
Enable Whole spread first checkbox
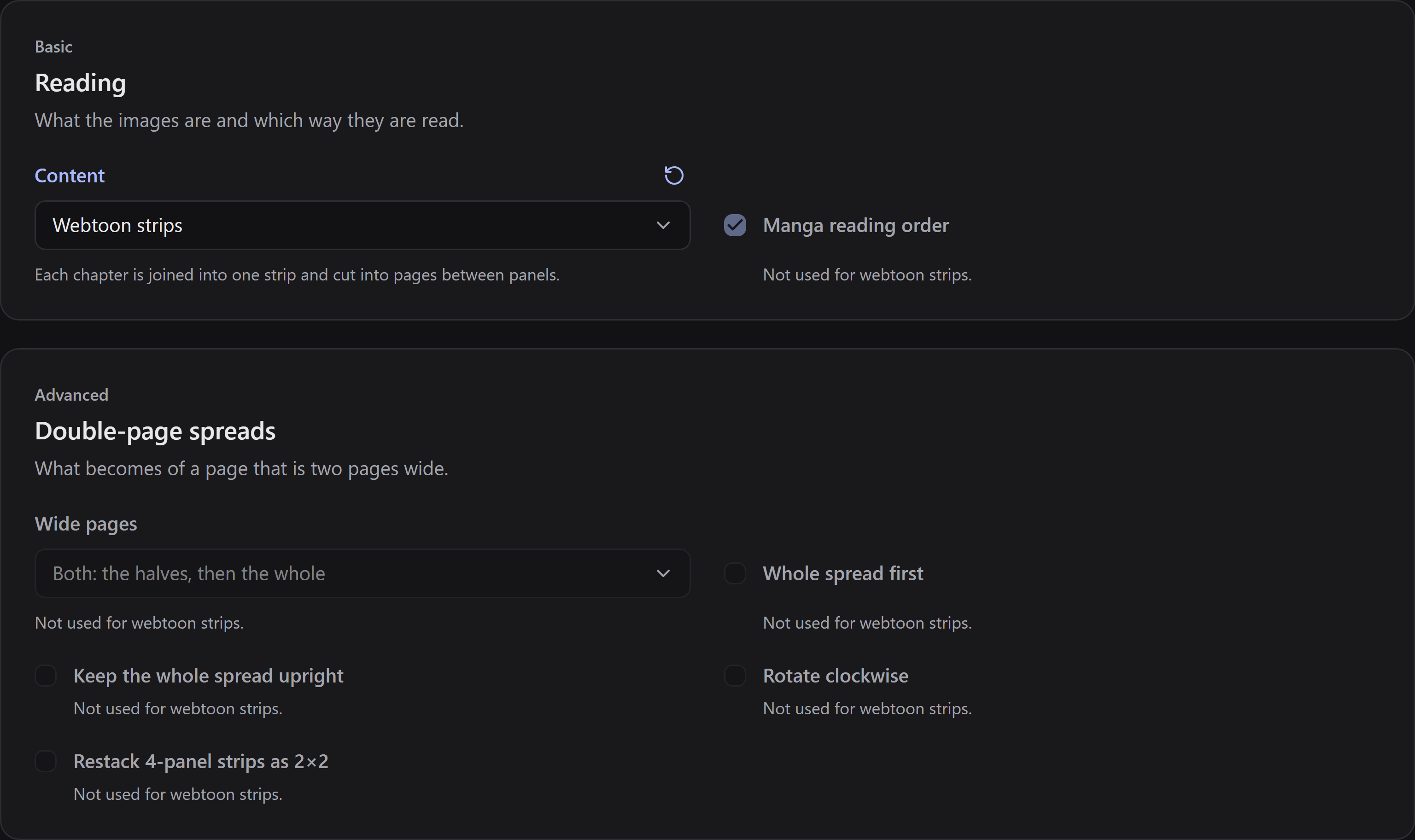tap(735, 573)
